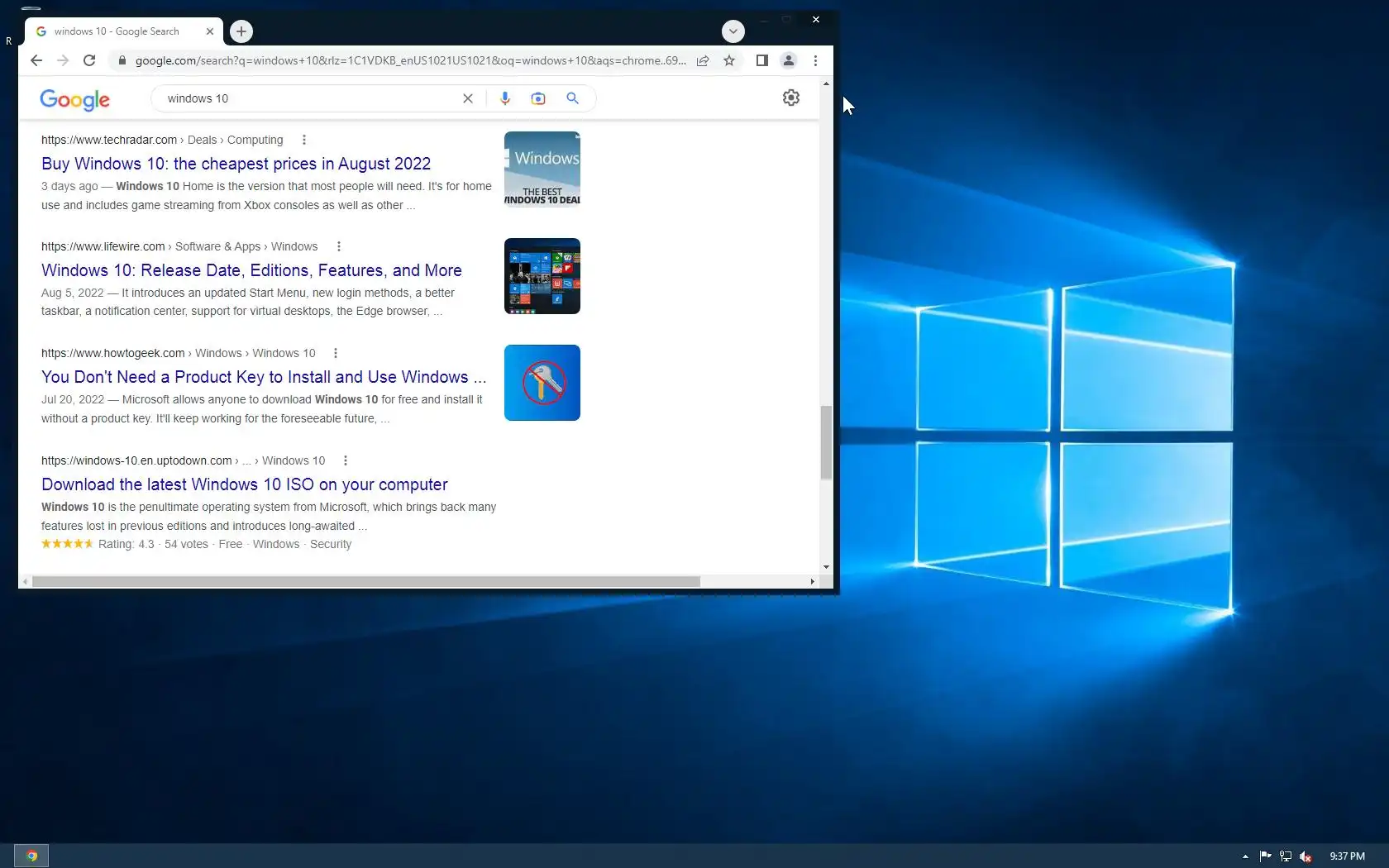Click the horizontal scrollbar thumb
Viewport: 1389px width, 868px height.
pyautogui.click(x=366, y=581)
